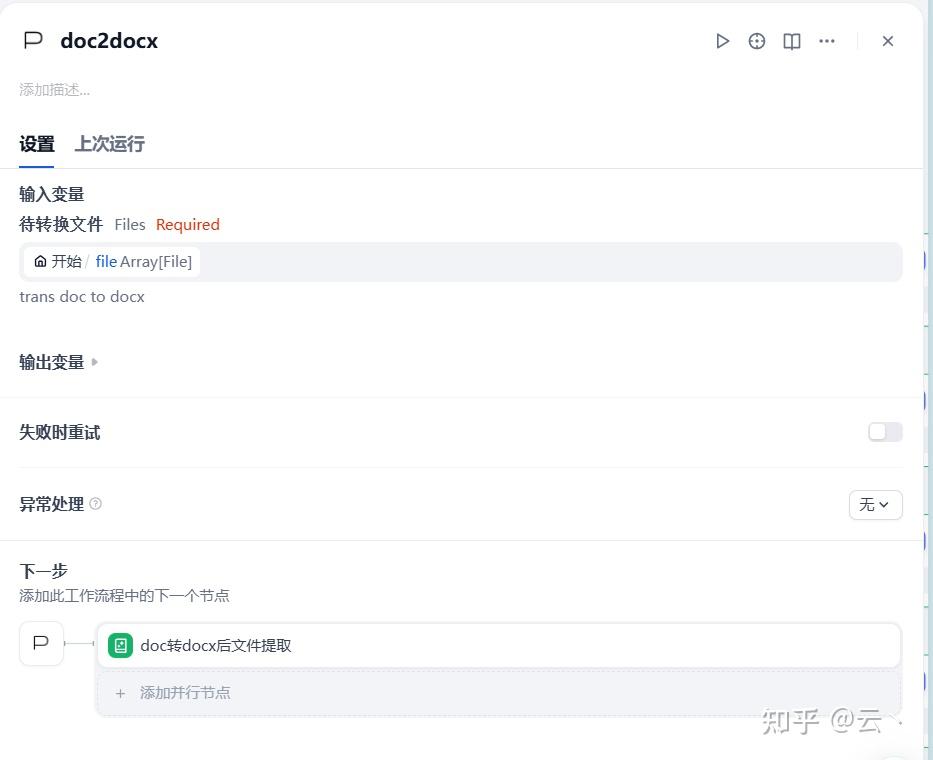Open the help documentation book icon
The width and height of the screenshot is (933, 760).
coord(791,41)
